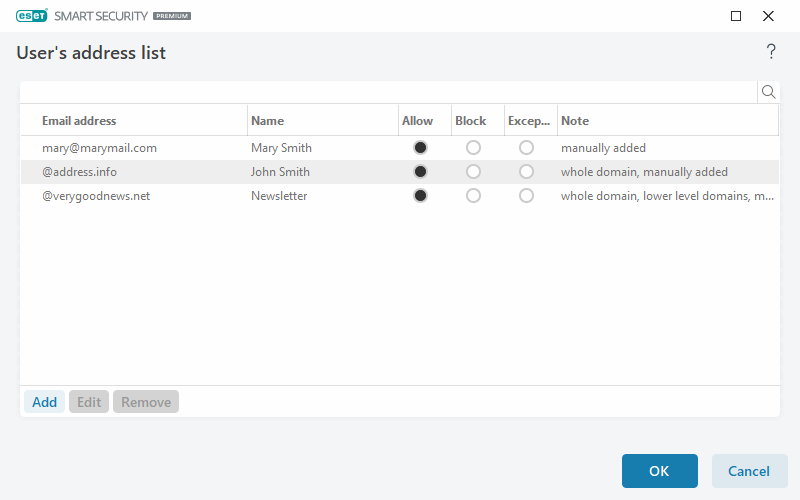The width and height of the screenshot is (800, 500).
Task: Click the Note column header
Action: tap(575, 121)
